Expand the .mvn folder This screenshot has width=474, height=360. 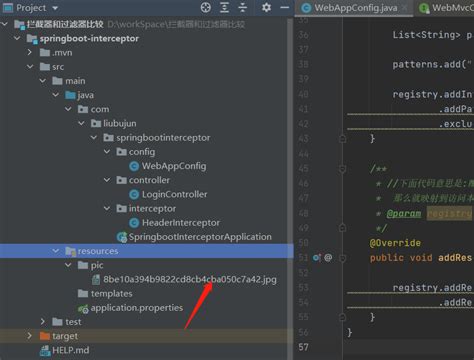(x=30, y=53)
